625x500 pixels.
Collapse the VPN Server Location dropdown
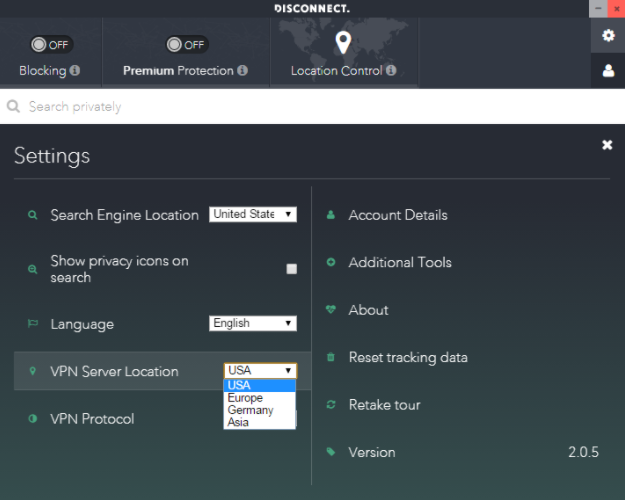pos(260,370)
